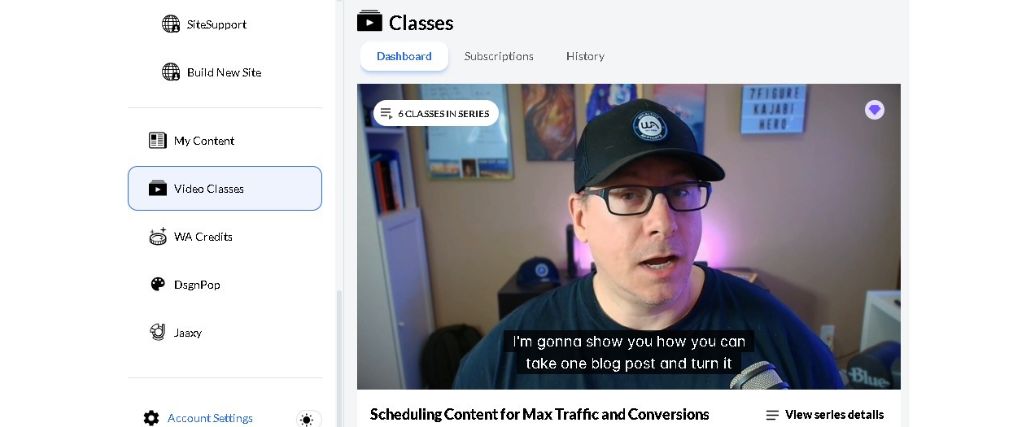Viewport: 1024px width, 427px height.
Task: Click the Build New Site globe icon
Action: [170, 72]
